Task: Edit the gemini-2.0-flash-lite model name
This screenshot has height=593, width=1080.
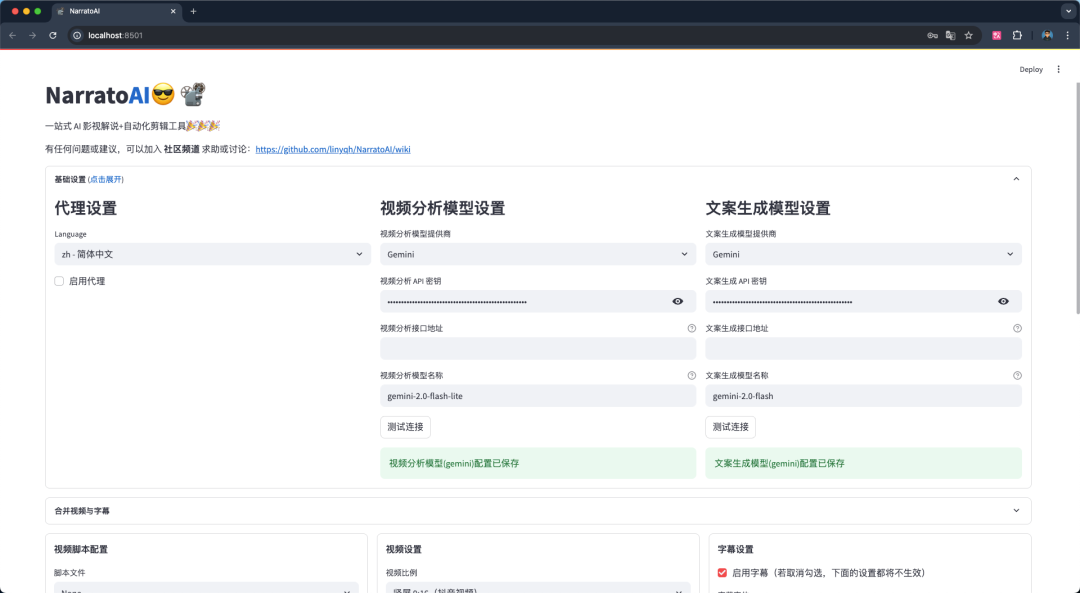Action: (538, 396)
